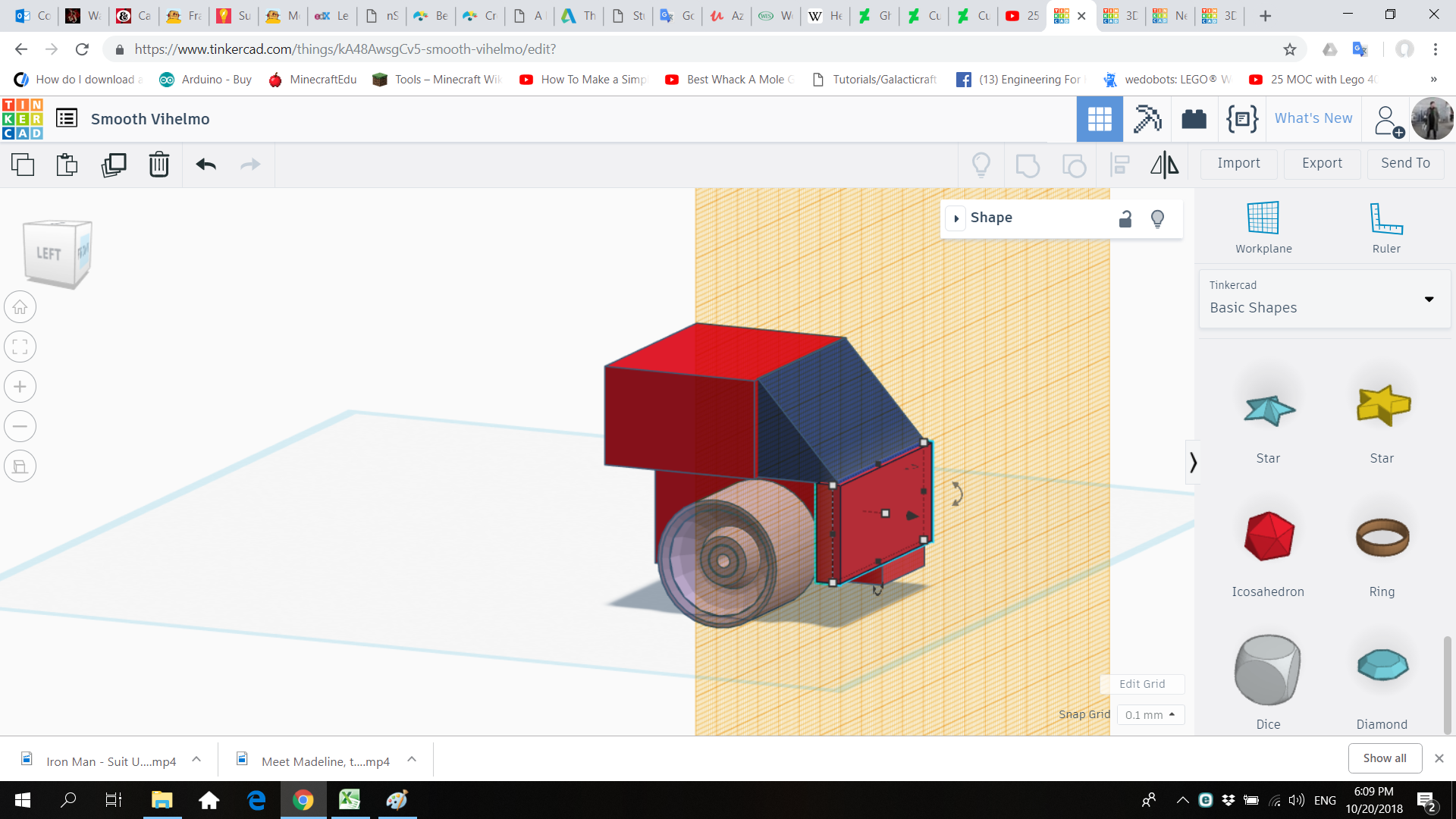This screenshot has height=819, width=1456.
Task: Select the Icosahedron shape thumbnail
Action: point(1267,536)
